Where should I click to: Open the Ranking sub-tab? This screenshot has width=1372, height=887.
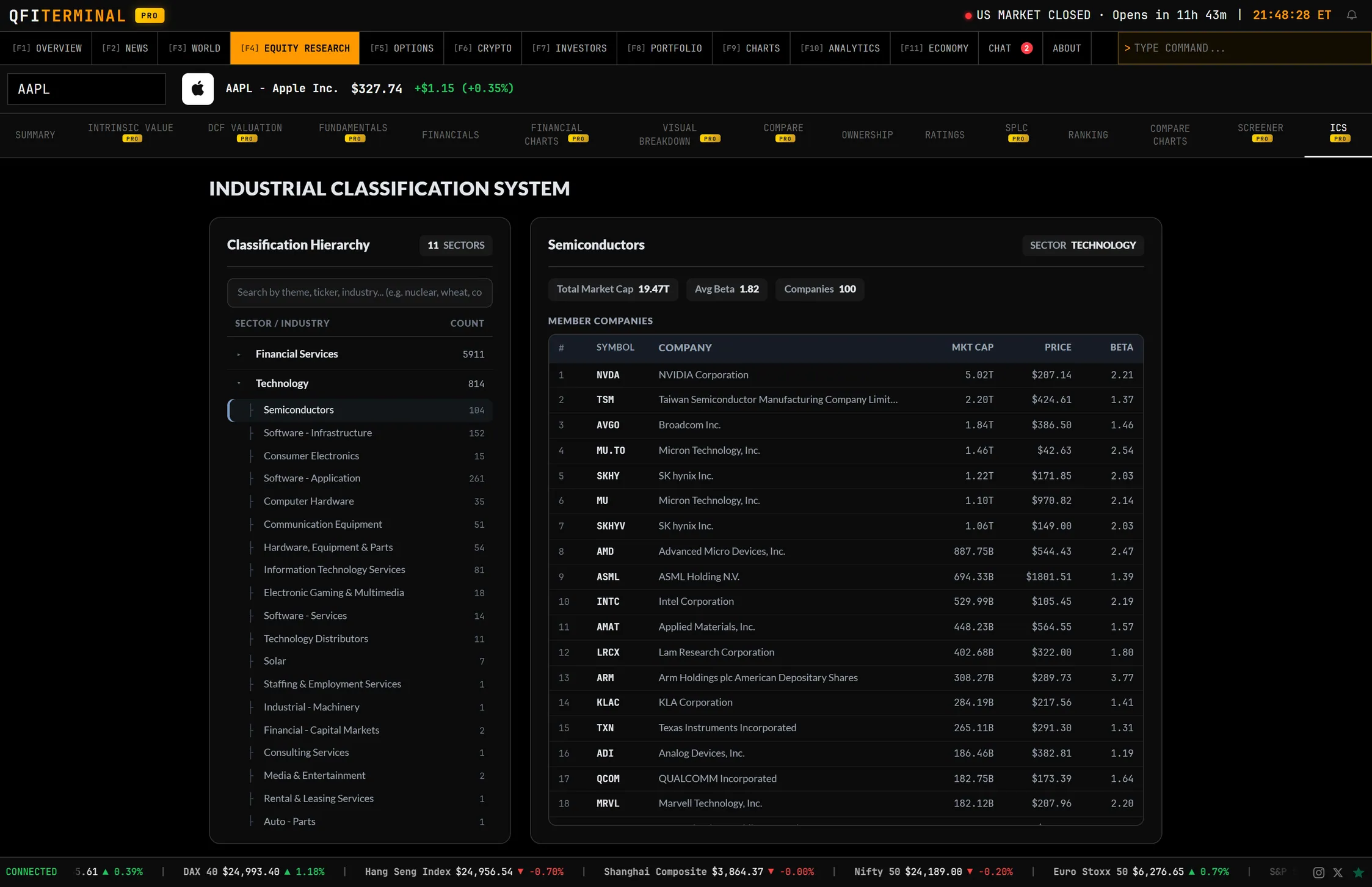click(x=1088, y=135)
